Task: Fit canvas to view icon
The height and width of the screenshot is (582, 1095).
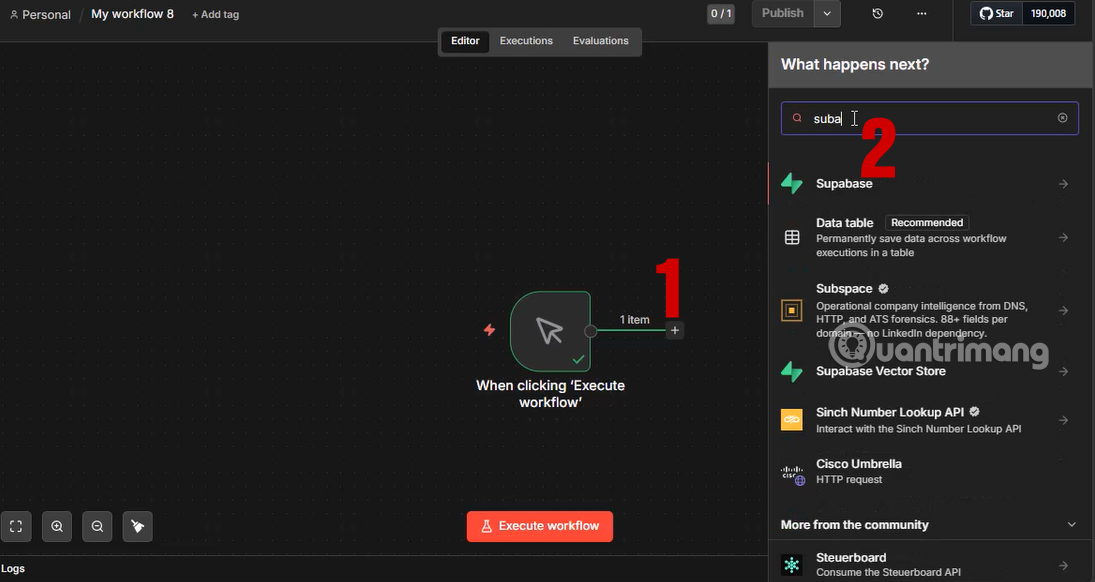Action: click(16, 527)
